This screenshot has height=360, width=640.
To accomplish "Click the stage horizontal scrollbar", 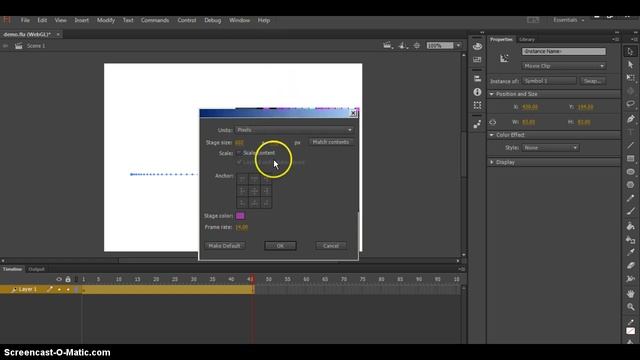I will pos(230,260).
